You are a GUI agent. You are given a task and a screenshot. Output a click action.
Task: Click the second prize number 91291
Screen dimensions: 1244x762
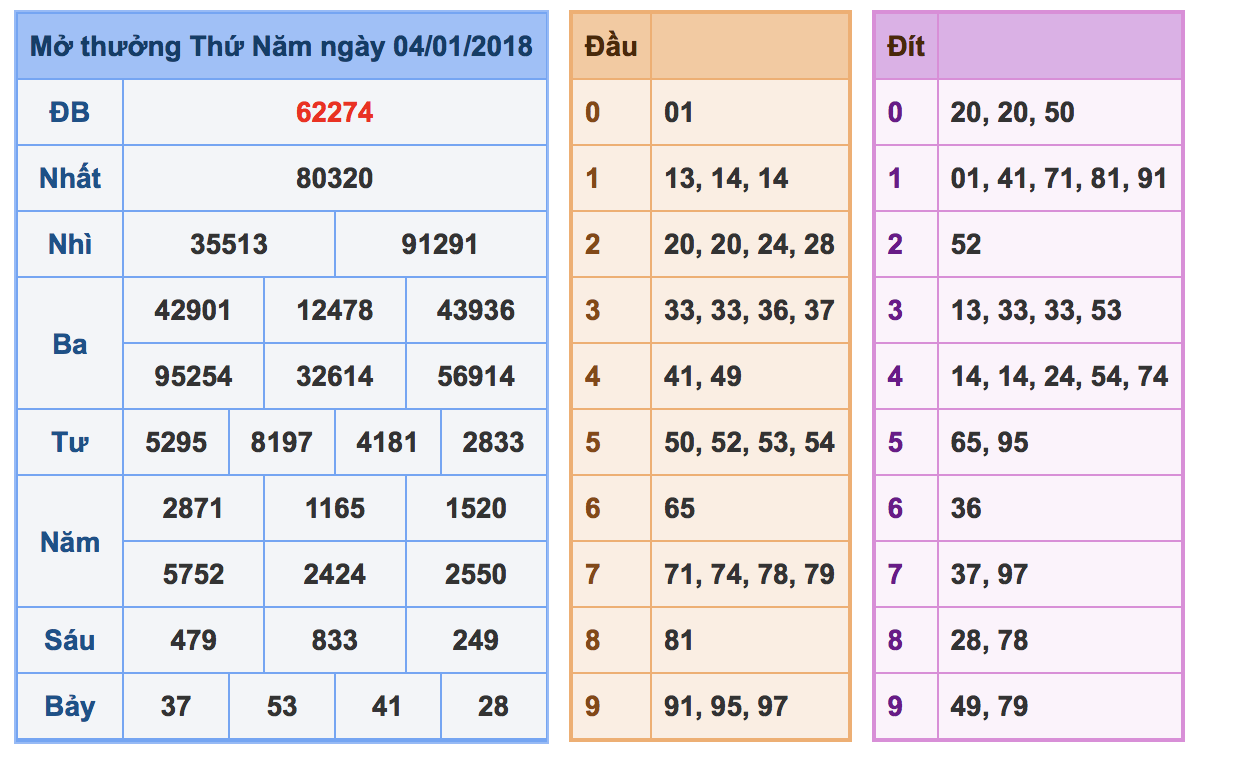click(x=440, y=244)
